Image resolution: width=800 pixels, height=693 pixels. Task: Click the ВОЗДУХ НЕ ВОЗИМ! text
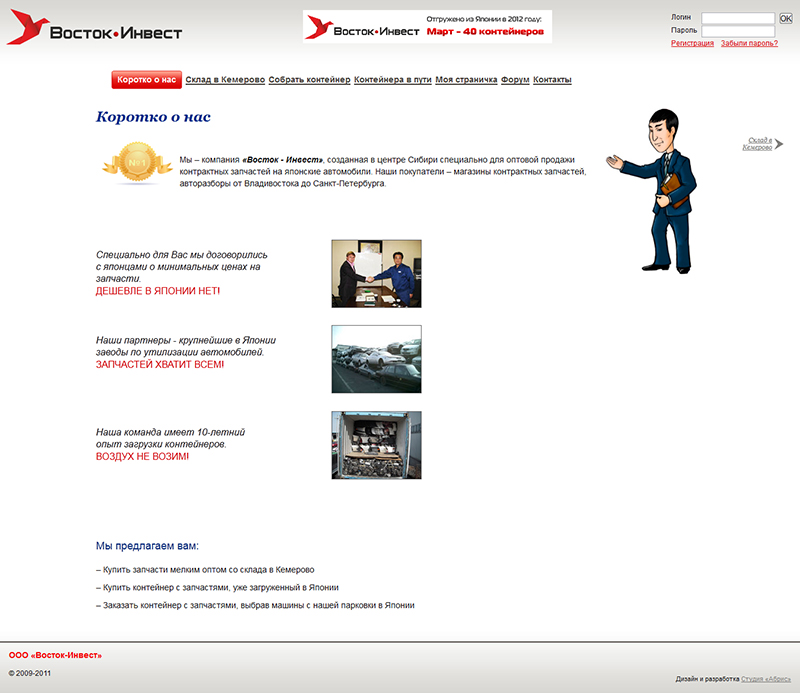coord(142,456)
